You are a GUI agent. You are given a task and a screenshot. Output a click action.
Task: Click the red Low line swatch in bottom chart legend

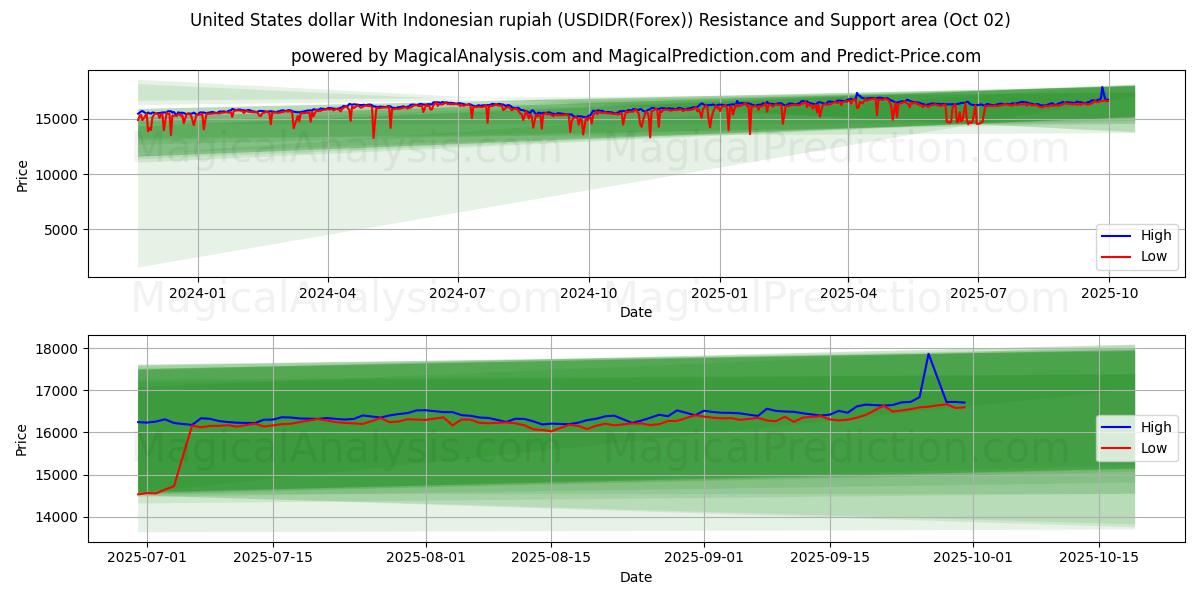(x=1116, y=448)
